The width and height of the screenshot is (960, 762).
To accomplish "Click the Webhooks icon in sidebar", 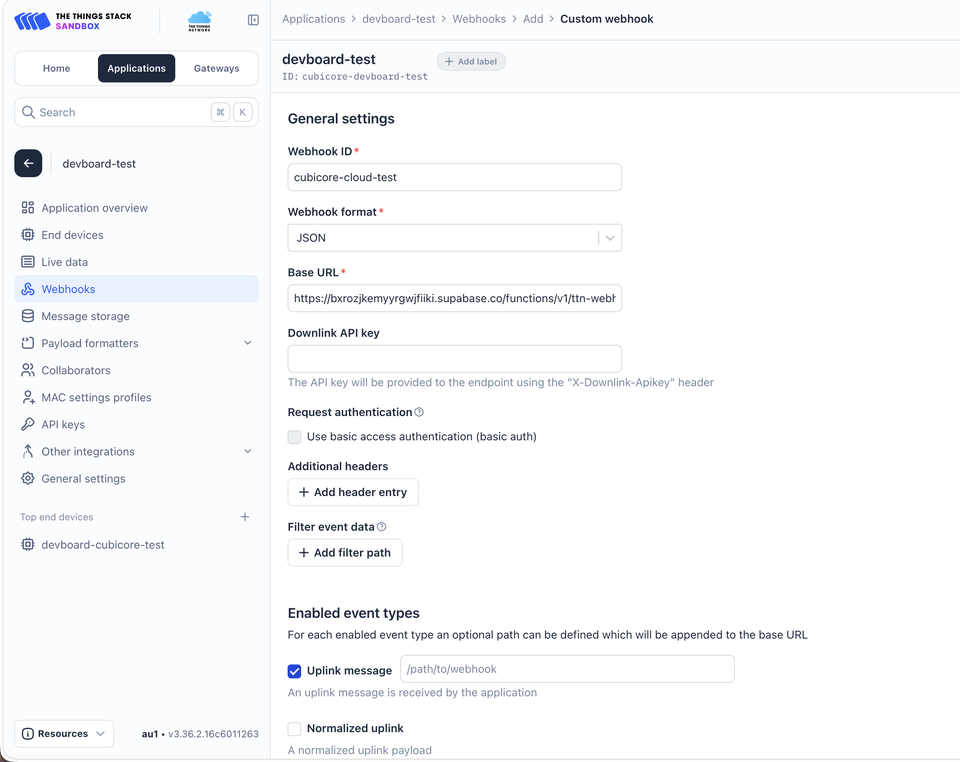I will tap(28, 289).
